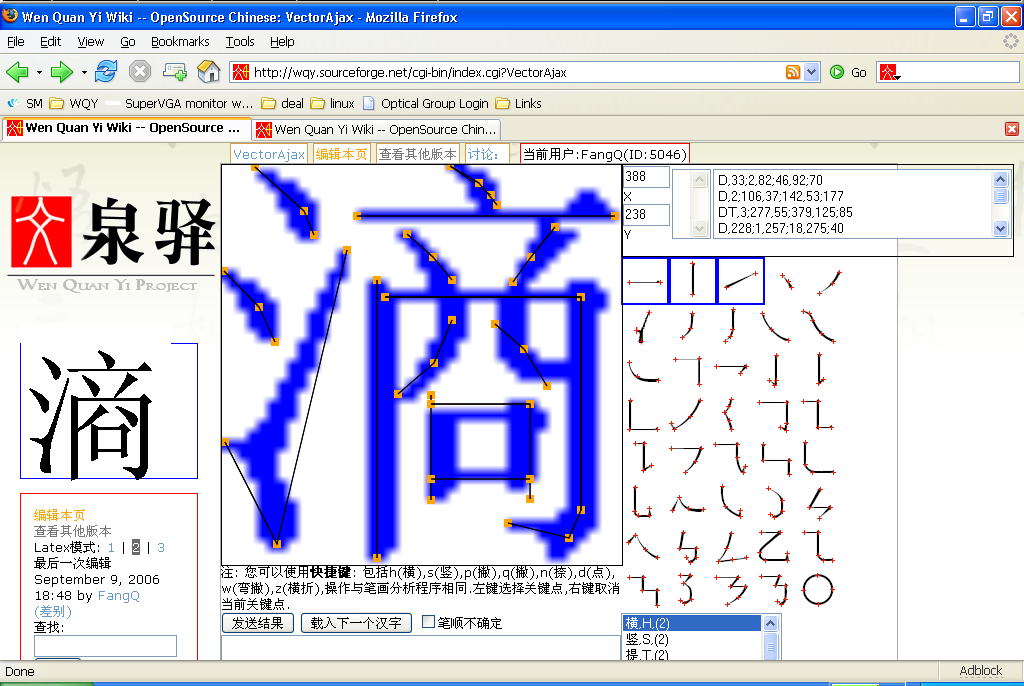
Task: Open the Edit menu
Action: coord(50,42)
